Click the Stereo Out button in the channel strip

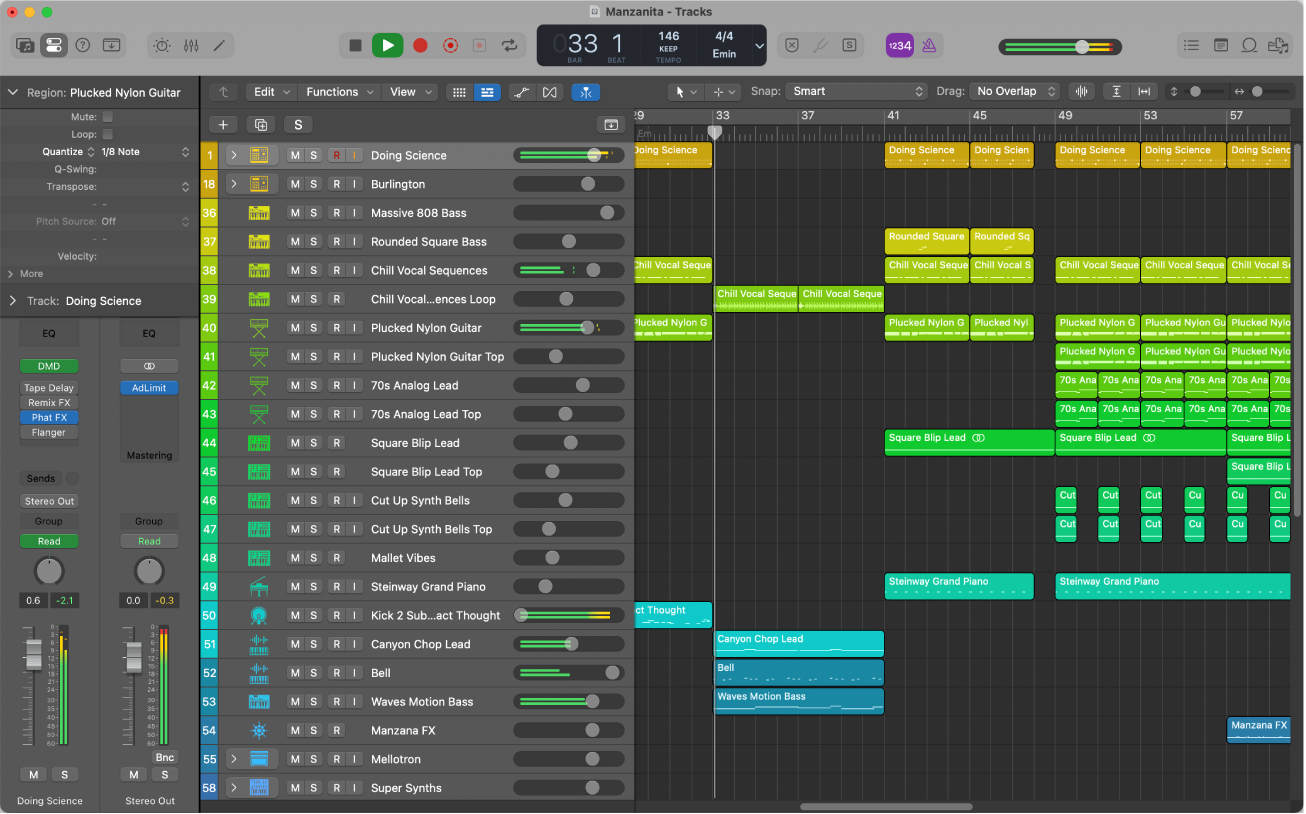(48, 500)
